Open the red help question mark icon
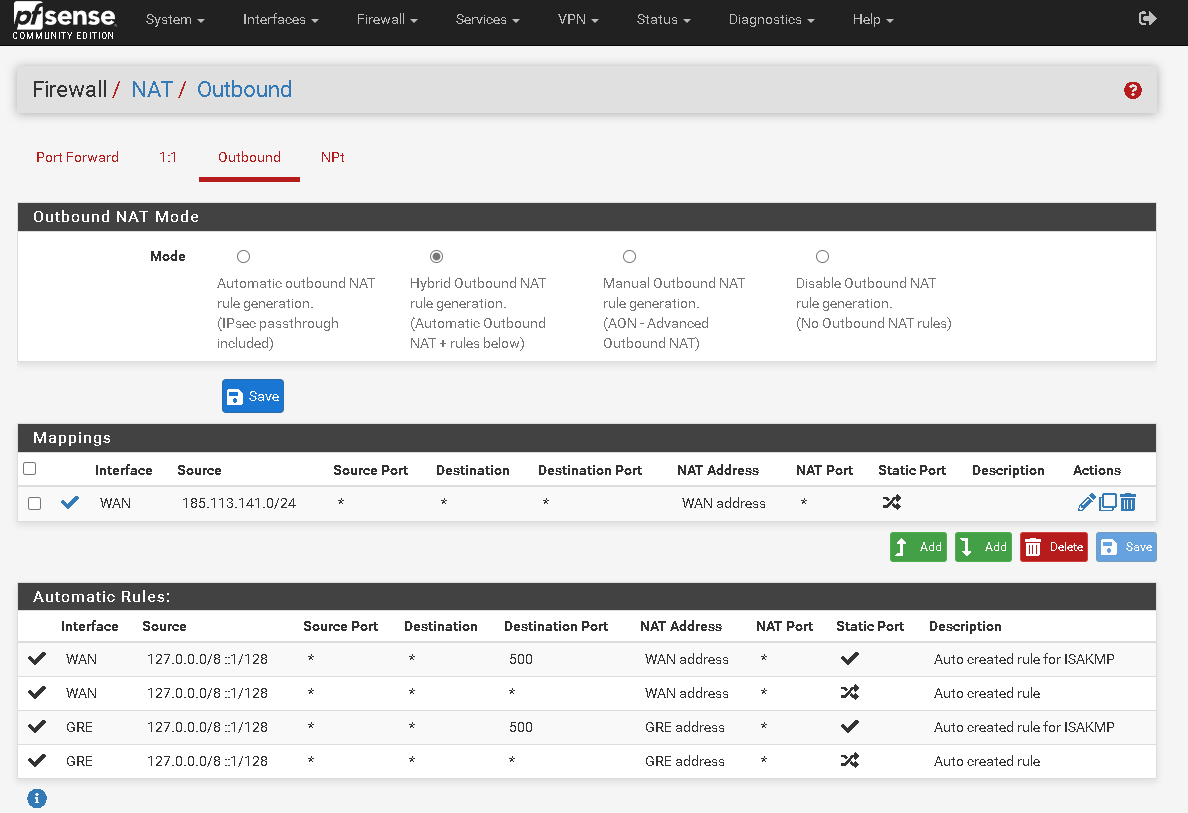 click(x=1133, y=90)
